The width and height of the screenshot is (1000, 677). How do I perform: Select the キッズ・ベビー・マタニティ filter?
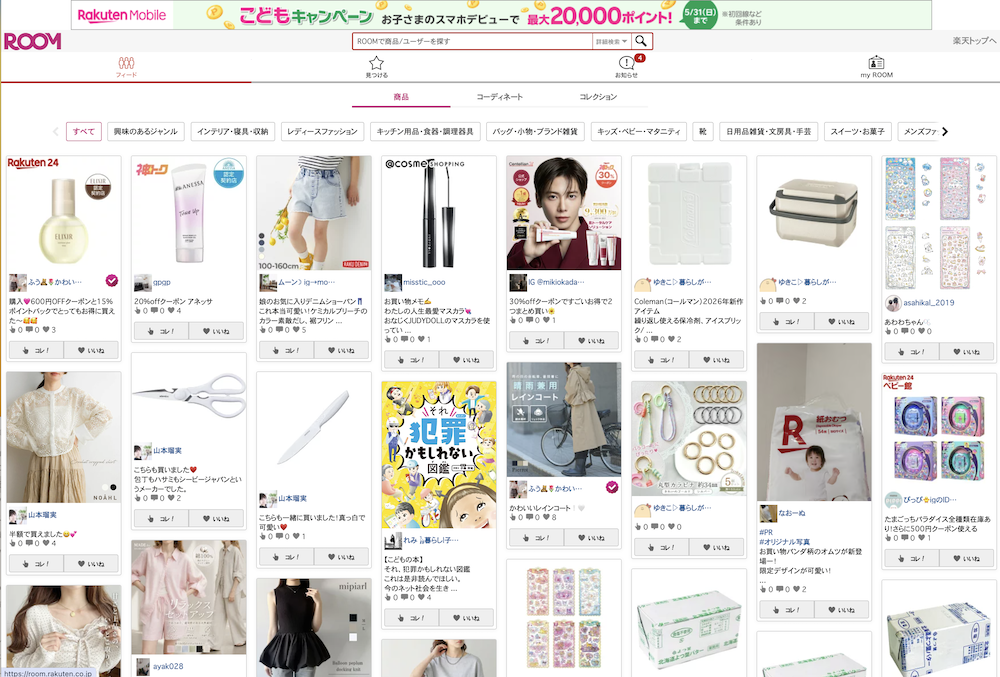point(638,131)
